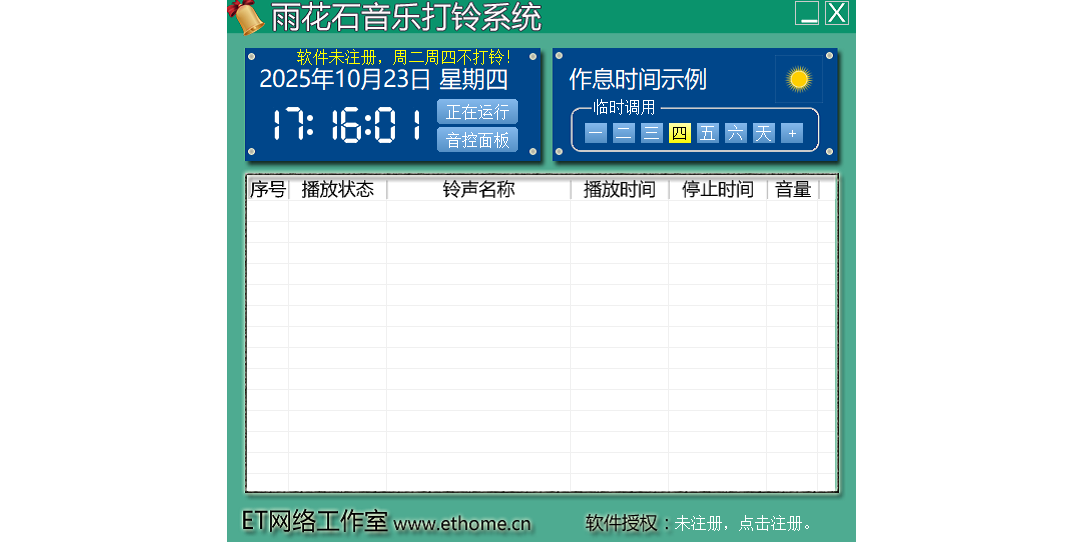
Task: Select Saturday (六) temporary schedule
Action: coord(736,133)
